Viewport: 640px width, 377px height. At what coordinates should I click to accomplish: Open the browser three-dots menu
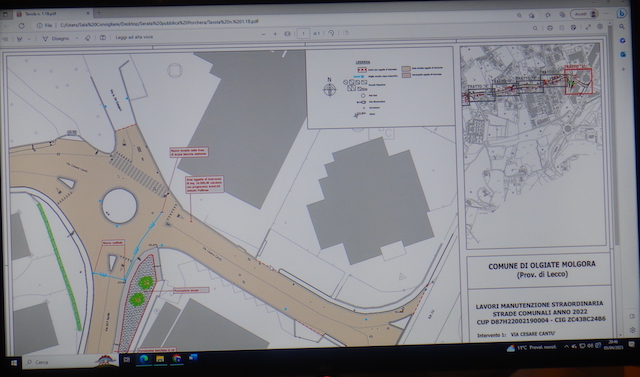(607, 14)
